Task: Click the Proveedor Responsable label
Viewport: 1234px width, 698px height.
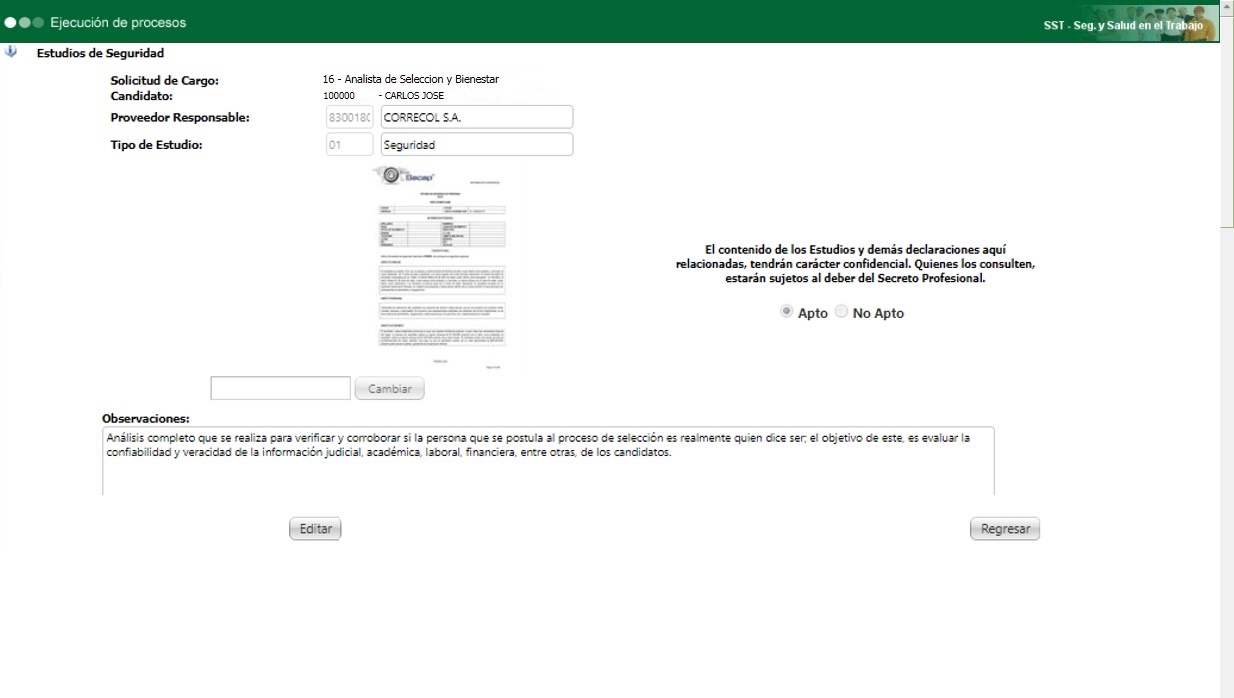Action: (x=179, y=117)
